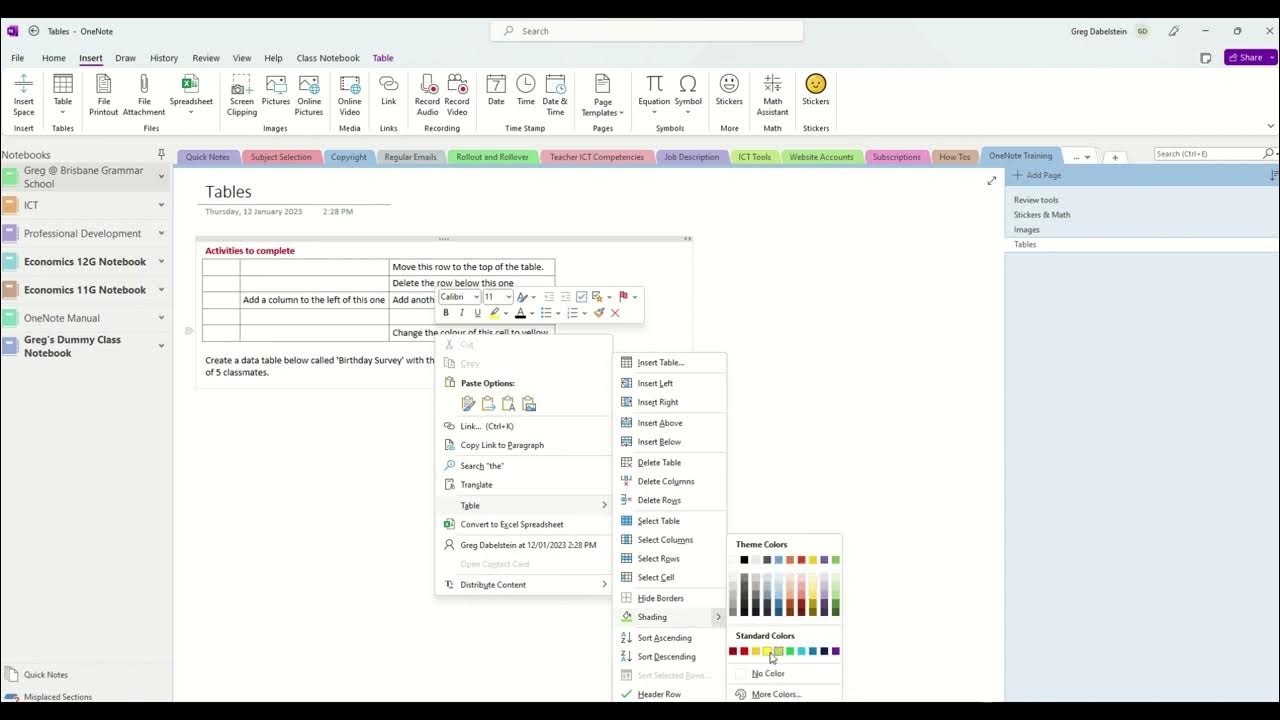Click the pen icon in title bar
The height and width of the screenshot is (720, 1280).
tap(1174, 31)
